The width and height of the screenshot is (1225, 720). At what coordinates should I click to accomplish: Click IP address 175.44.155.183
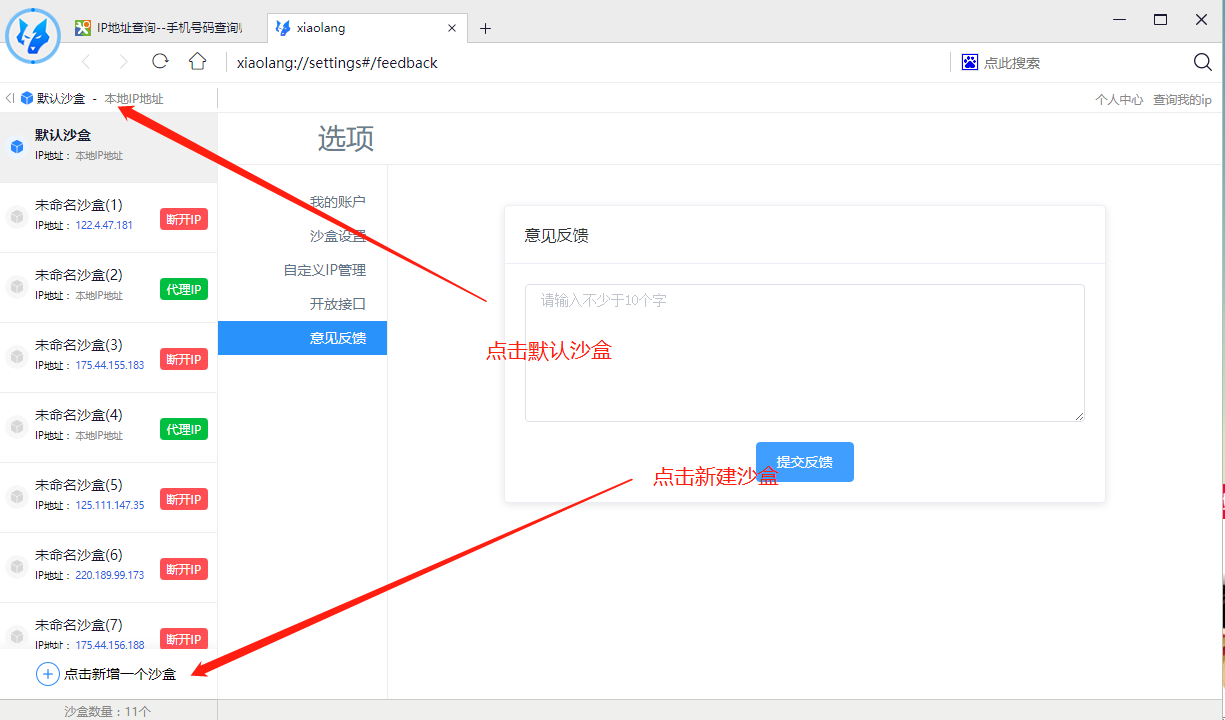tap(110, 366)
